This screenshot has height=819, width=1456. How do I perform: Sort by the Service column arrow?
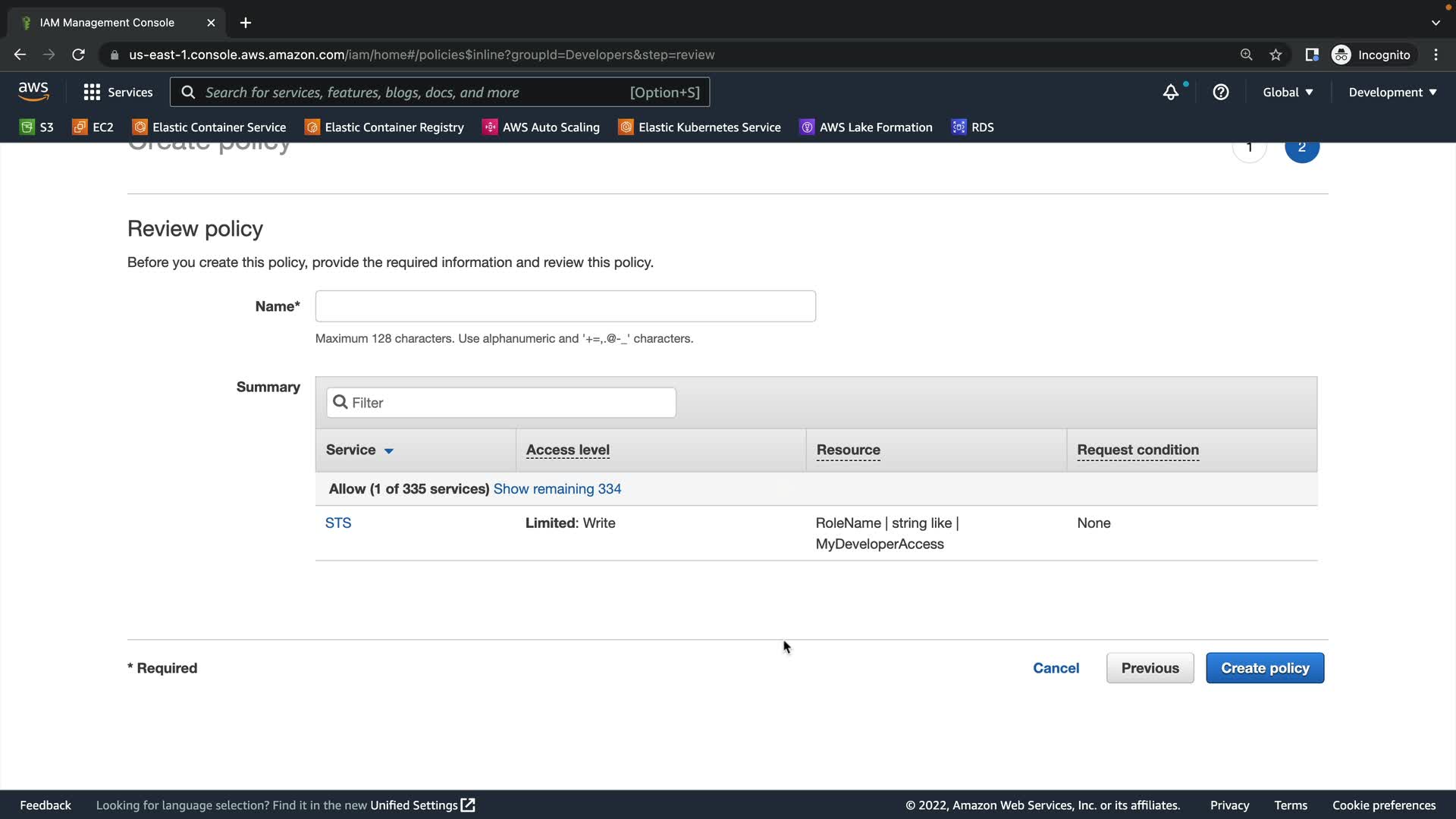[x=389, y=450]
